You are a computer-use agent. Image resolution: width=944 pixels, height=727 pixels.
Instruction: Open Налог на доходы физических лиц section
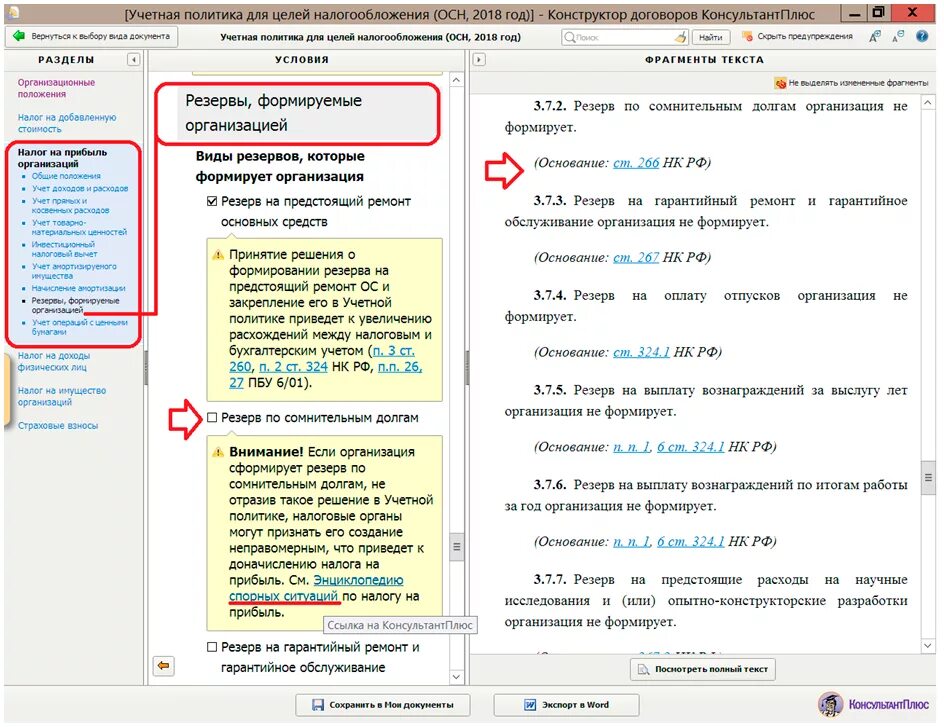click(x=54, y=361)
